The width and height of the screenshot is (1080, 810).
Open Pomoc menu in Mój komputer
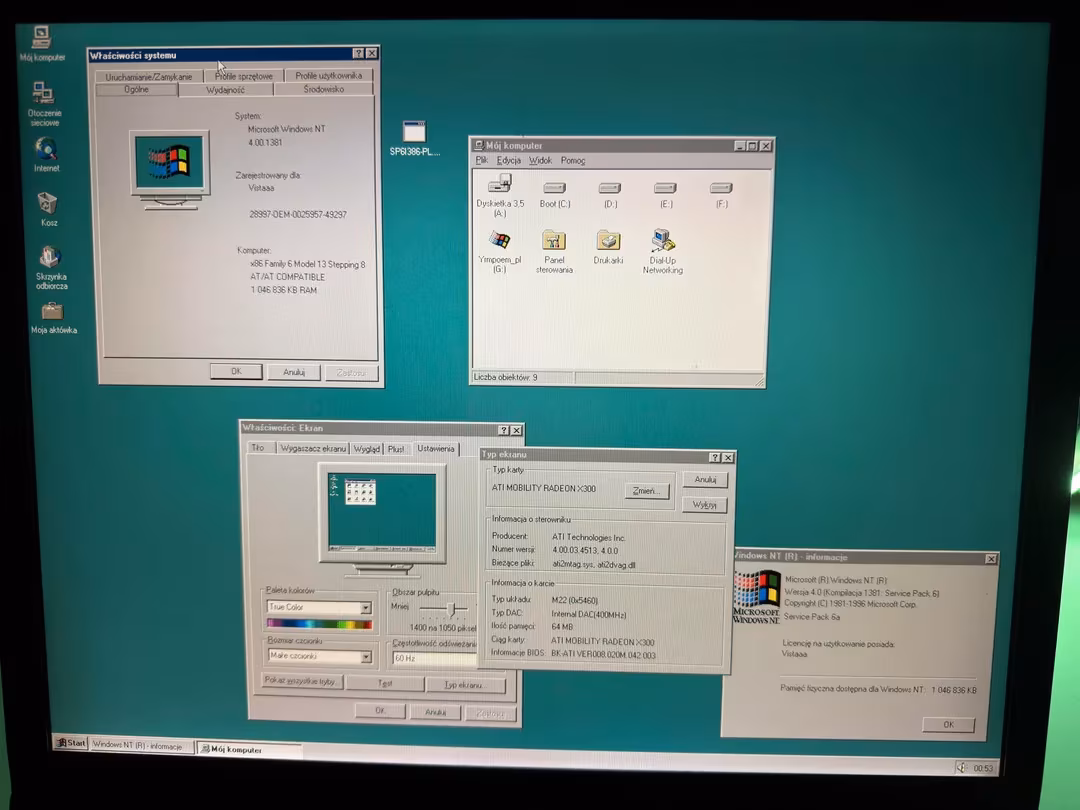pyautogui.click(x=572, y=160)
